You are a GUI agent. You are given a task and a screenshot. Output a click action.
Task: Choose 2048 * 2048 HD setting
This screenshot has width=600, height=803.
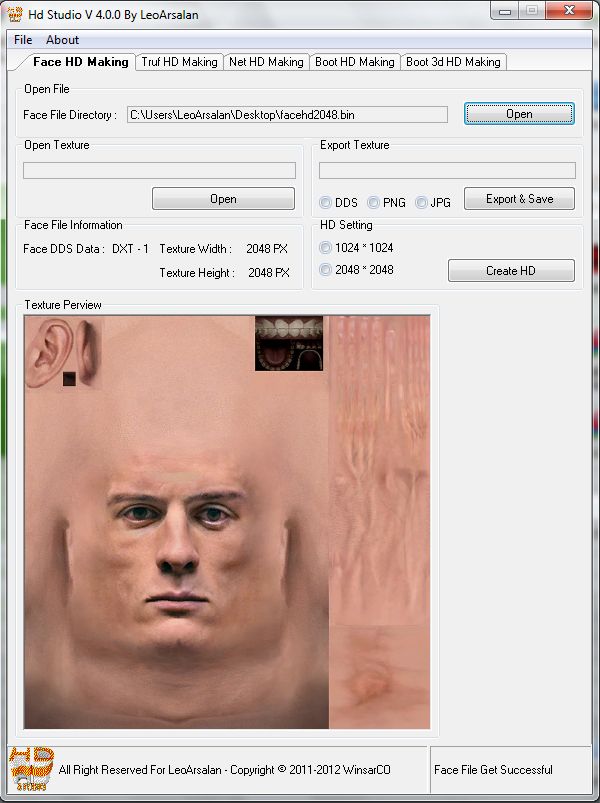point(326,270)
